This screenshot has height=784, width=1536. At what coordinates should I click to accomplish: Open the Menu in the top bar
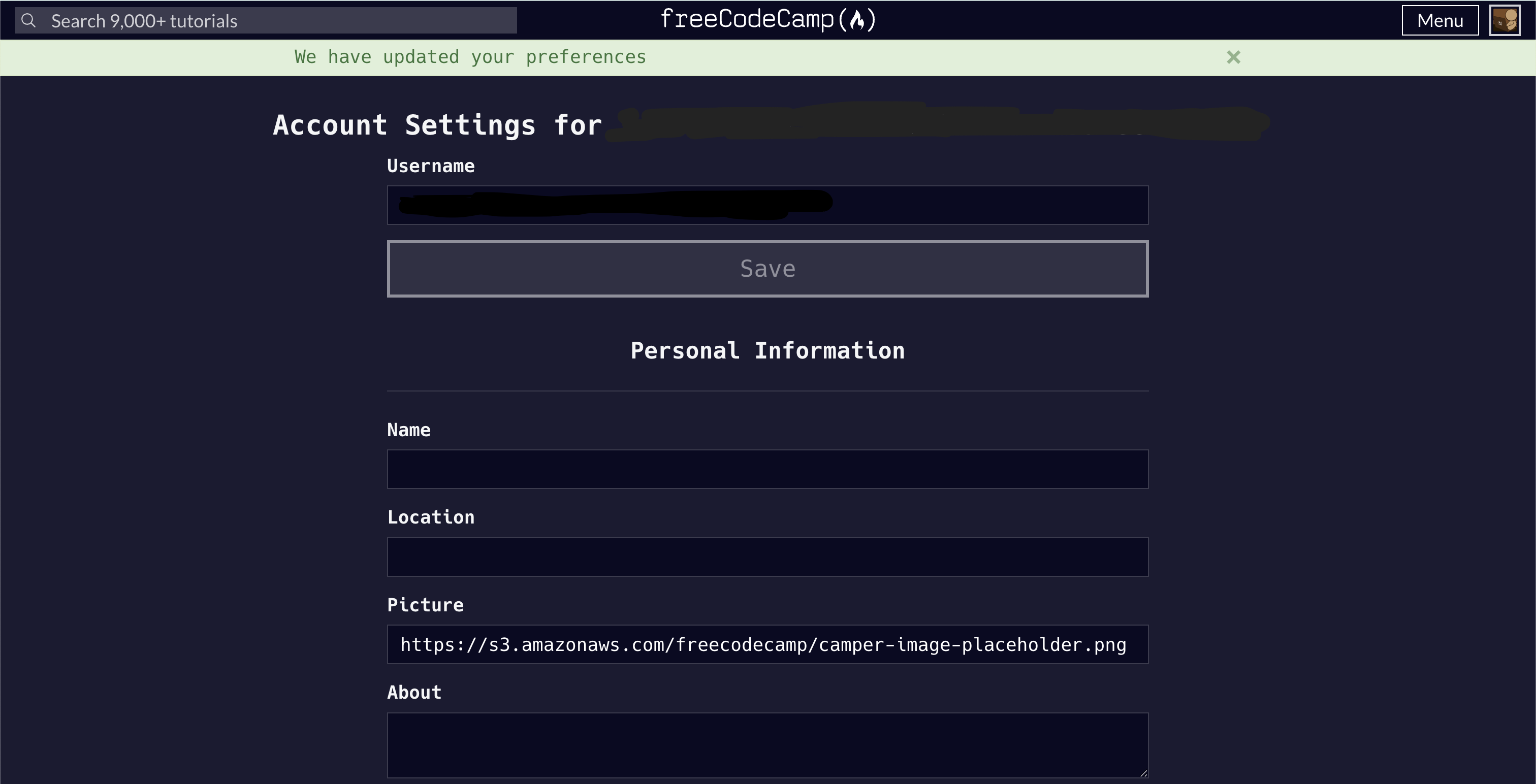point(1439,20)
